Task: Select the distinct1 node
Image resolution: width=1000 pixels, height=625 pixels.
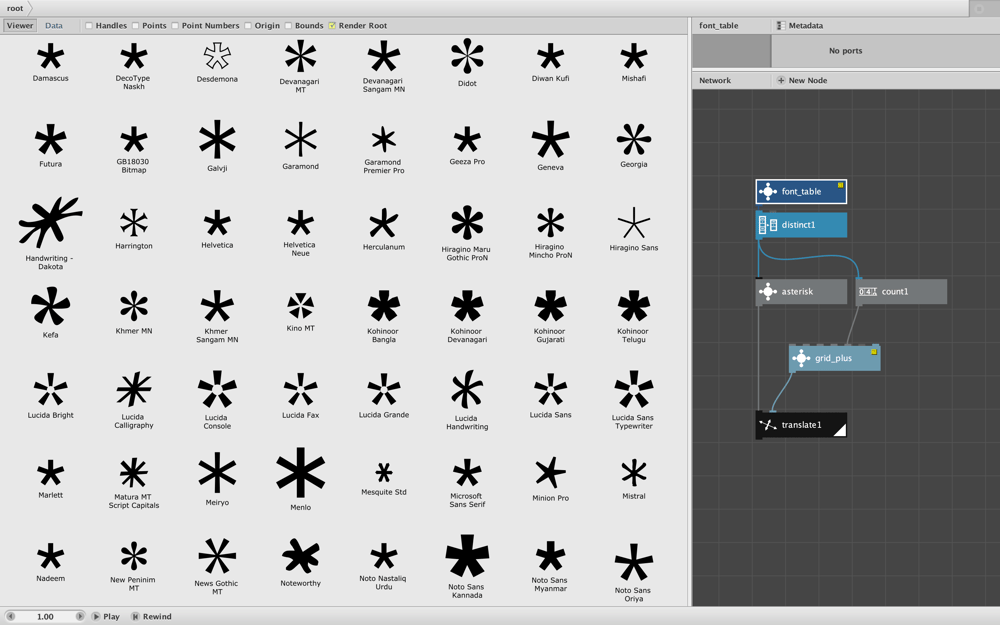Action: [801, 225]
